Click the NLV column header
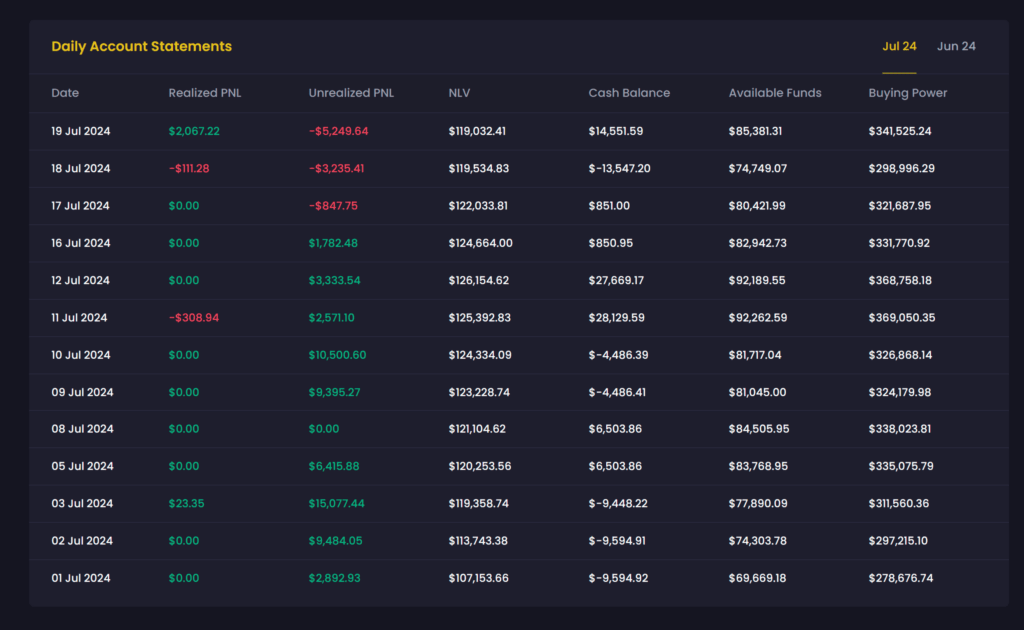 [x=459, y=92]
